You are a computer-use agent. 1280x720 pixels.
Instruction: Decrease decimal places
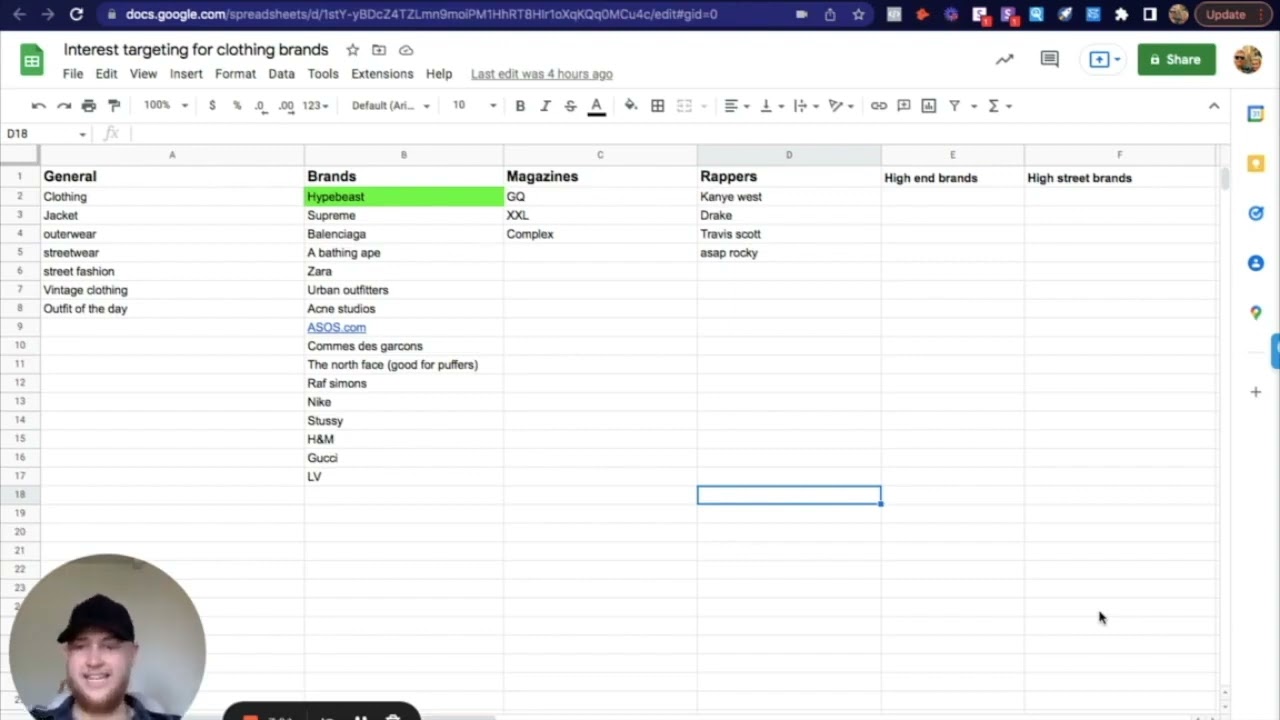coord(260,106)
